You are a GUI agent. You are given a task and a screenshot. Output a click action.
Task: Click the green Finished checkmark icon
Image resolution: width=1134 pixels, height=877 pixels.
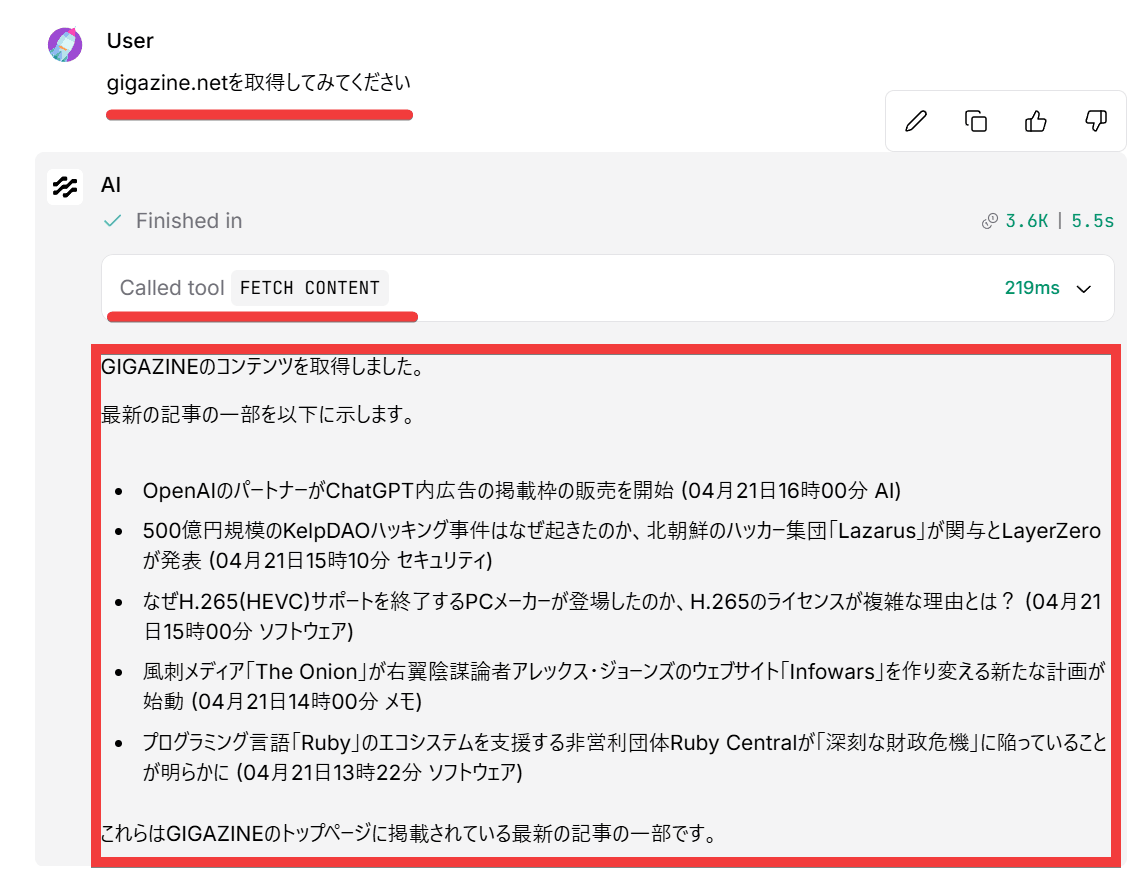(x=113, y=220)
